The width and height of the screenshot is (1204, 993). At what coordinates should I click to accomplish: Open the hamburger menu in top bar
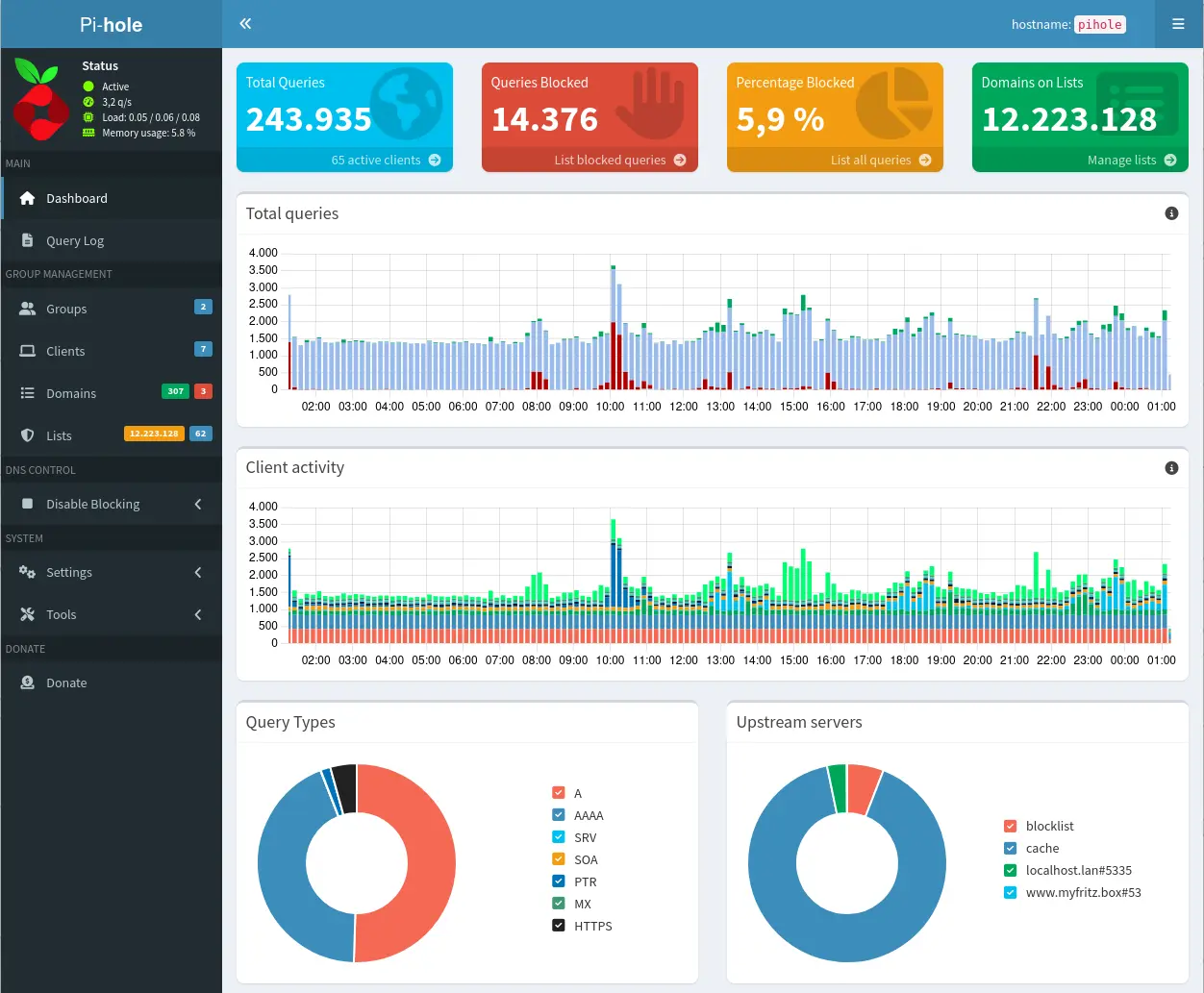tap(1178, 24)
